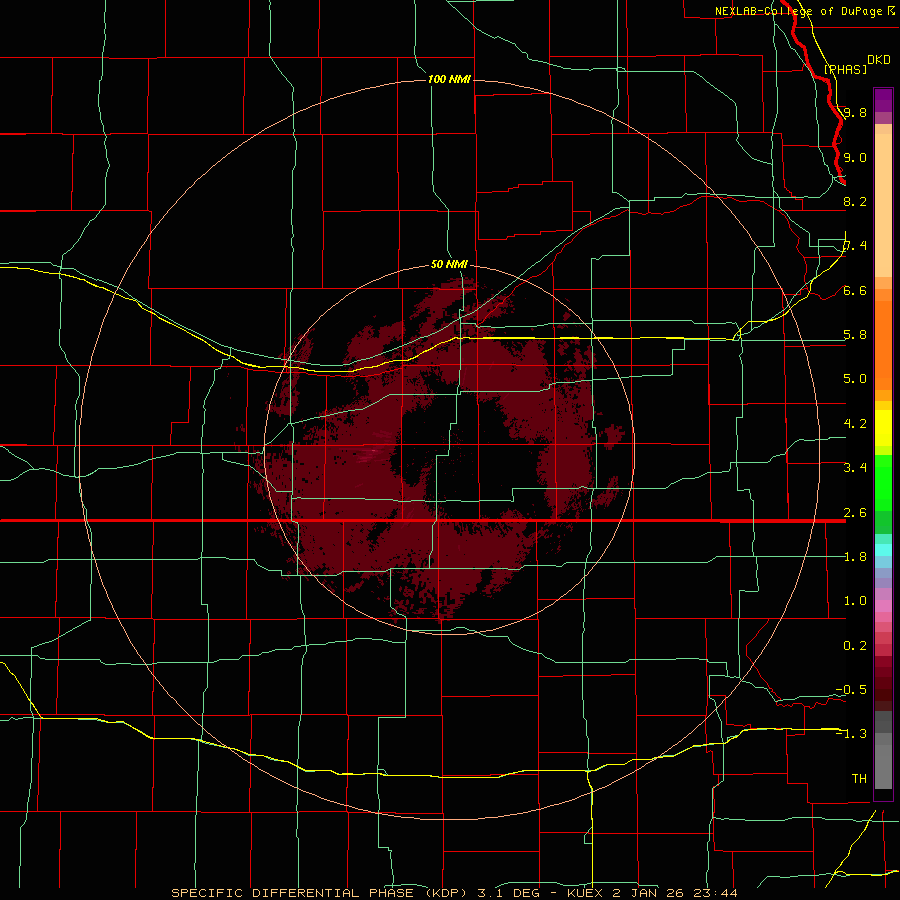Click the pink high-KDP spot in the radar echo
Image resolution: width=900 pixels, height=900 pixels.
tap(374, 451)
